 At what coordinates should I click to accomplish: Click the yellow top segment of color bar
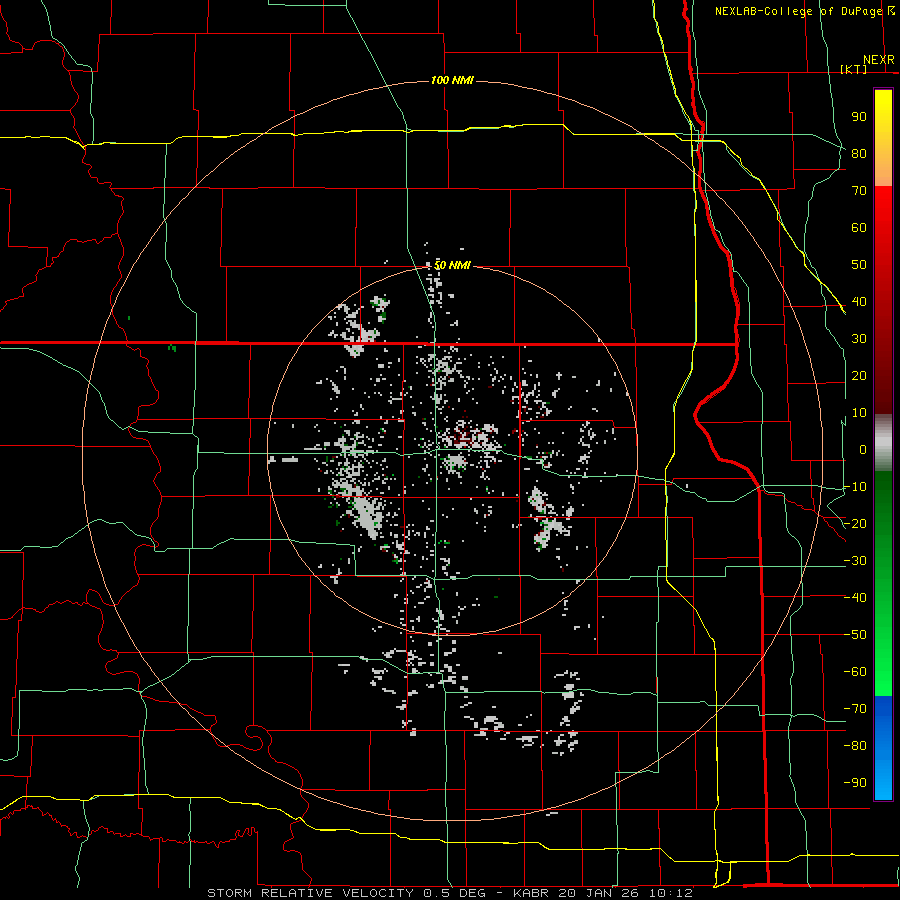(x=883, y=138)
